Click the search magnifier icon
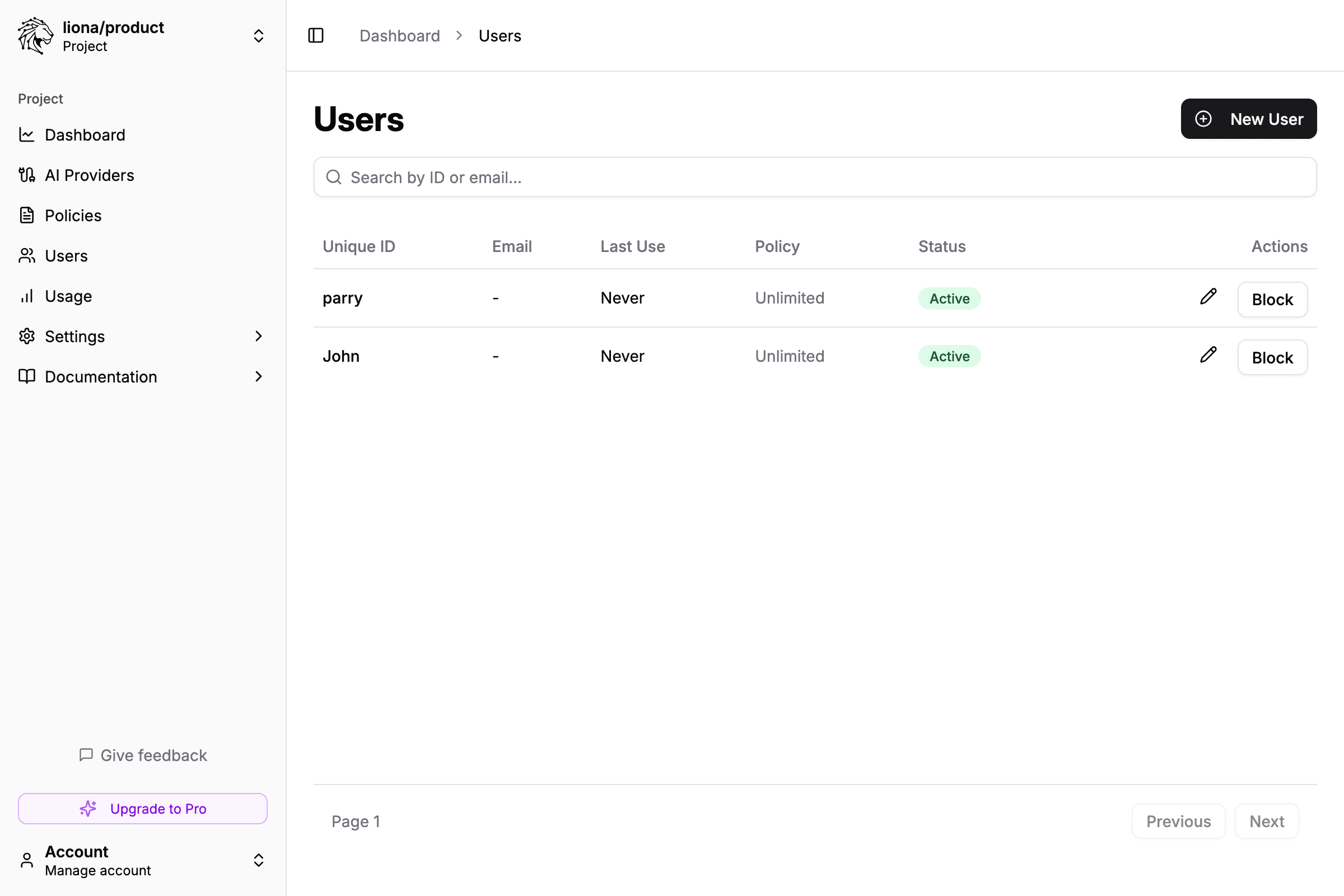The width and height of the screenshot is (1344, 896). pos(334,177)
